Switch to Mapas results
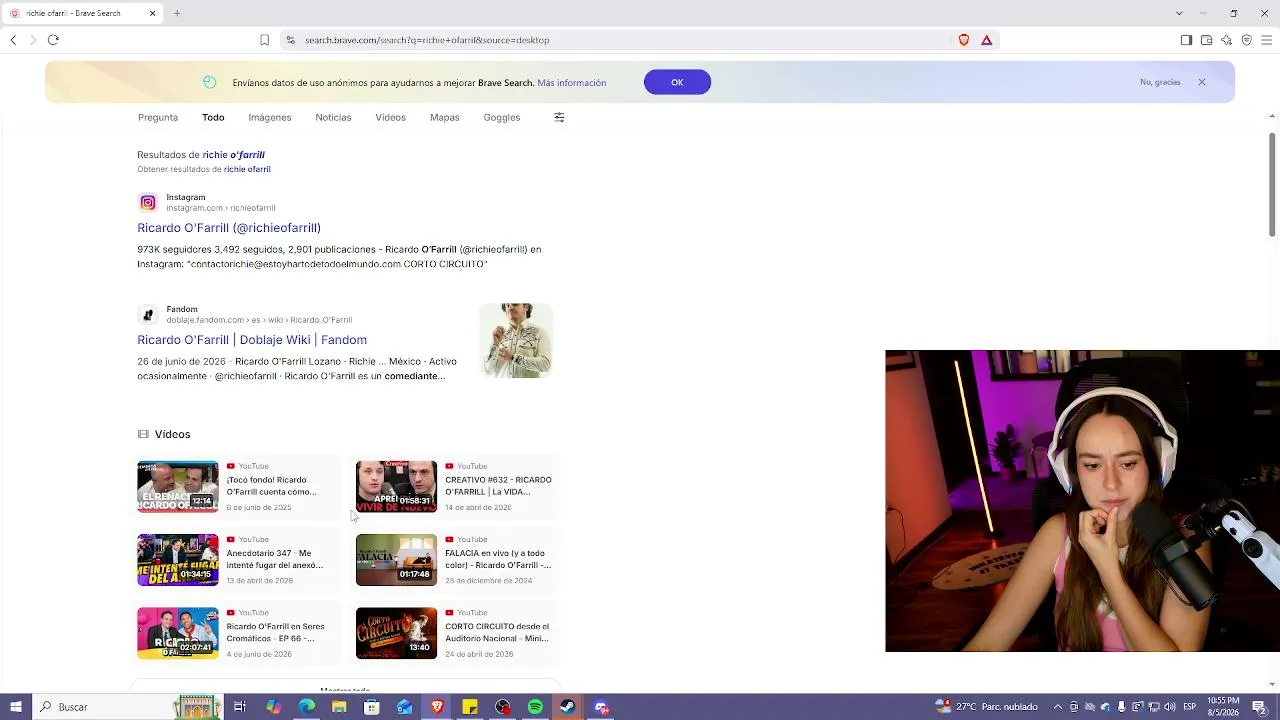The width and height of the screenshot is (1280, 720). [x=445, y=117]
